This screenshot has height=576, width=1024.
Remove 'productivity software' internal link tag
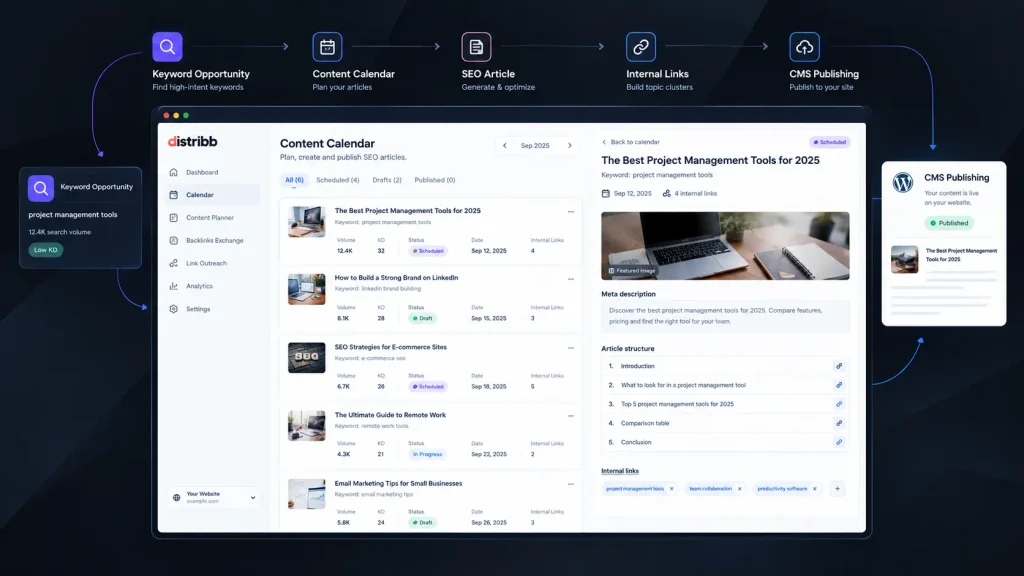click(x=814, y=488)
